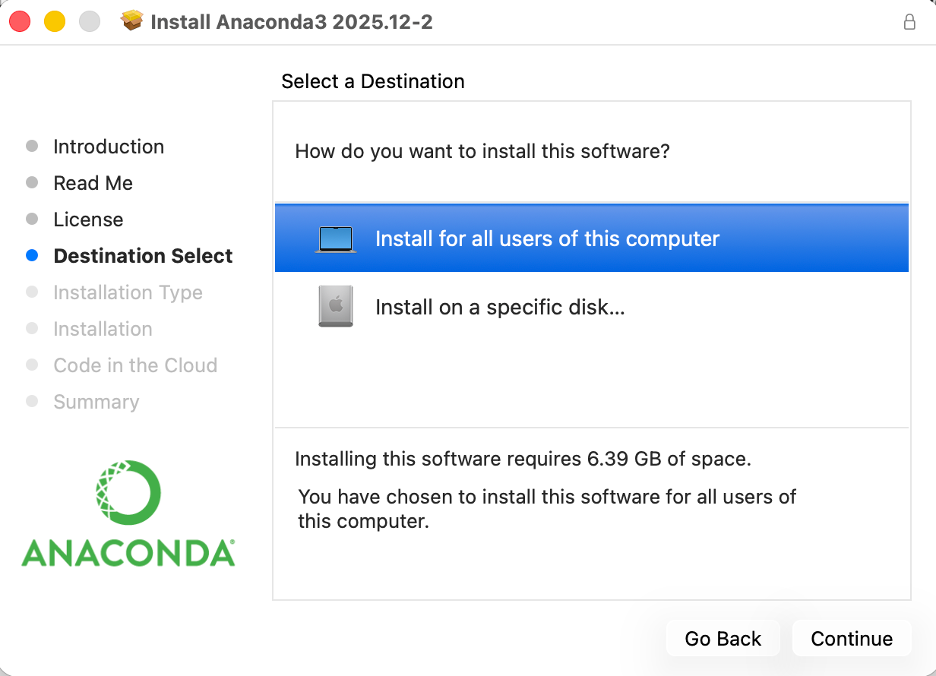The height and width of the screenshot is (676, 936).
Task: Click the red close window button
Action: coord(20,21)
